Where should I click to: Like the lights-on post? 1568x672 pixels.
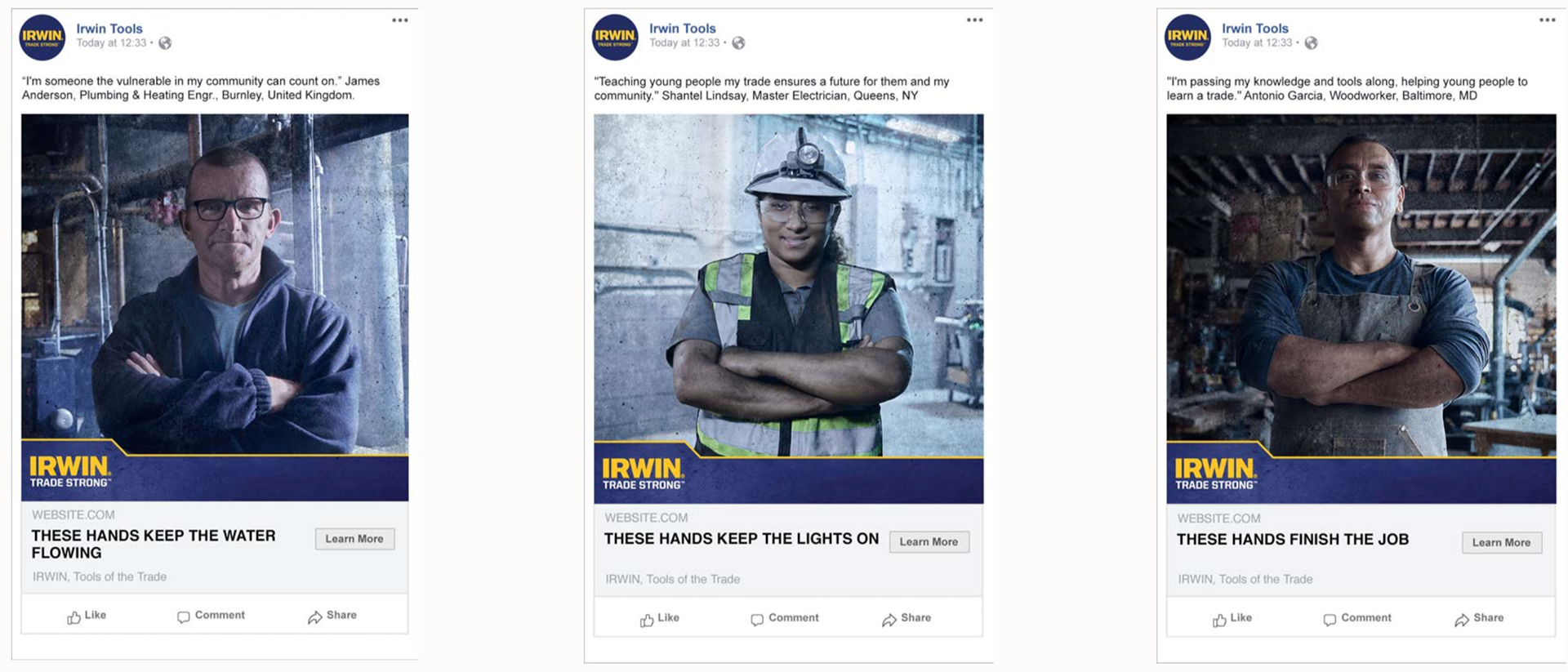[660, 619]
